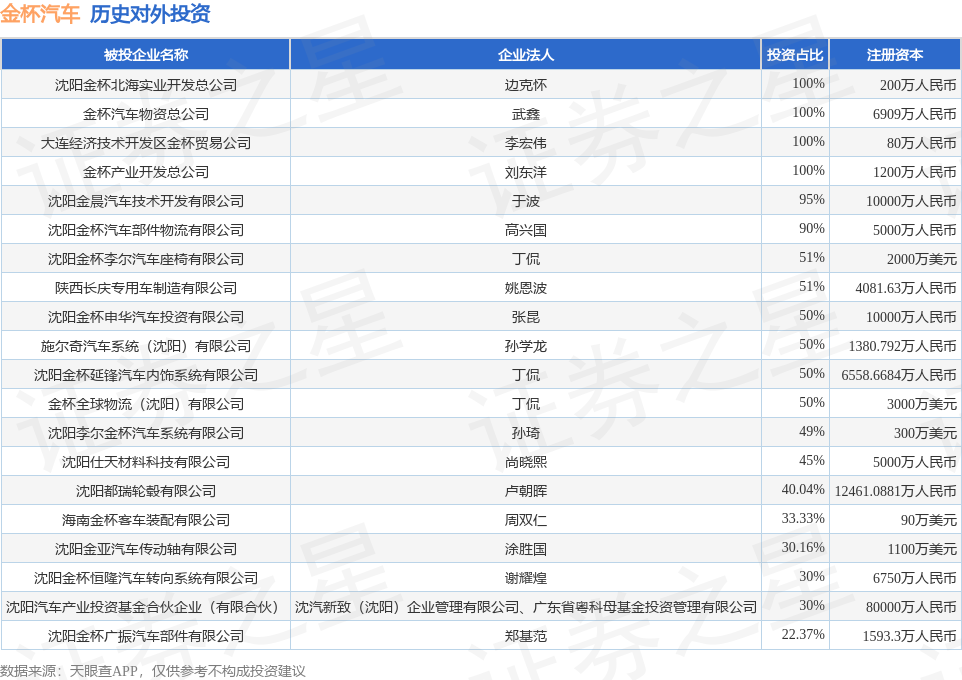
Task: Click legal person 于波
Action: click(x=526, y=201)
